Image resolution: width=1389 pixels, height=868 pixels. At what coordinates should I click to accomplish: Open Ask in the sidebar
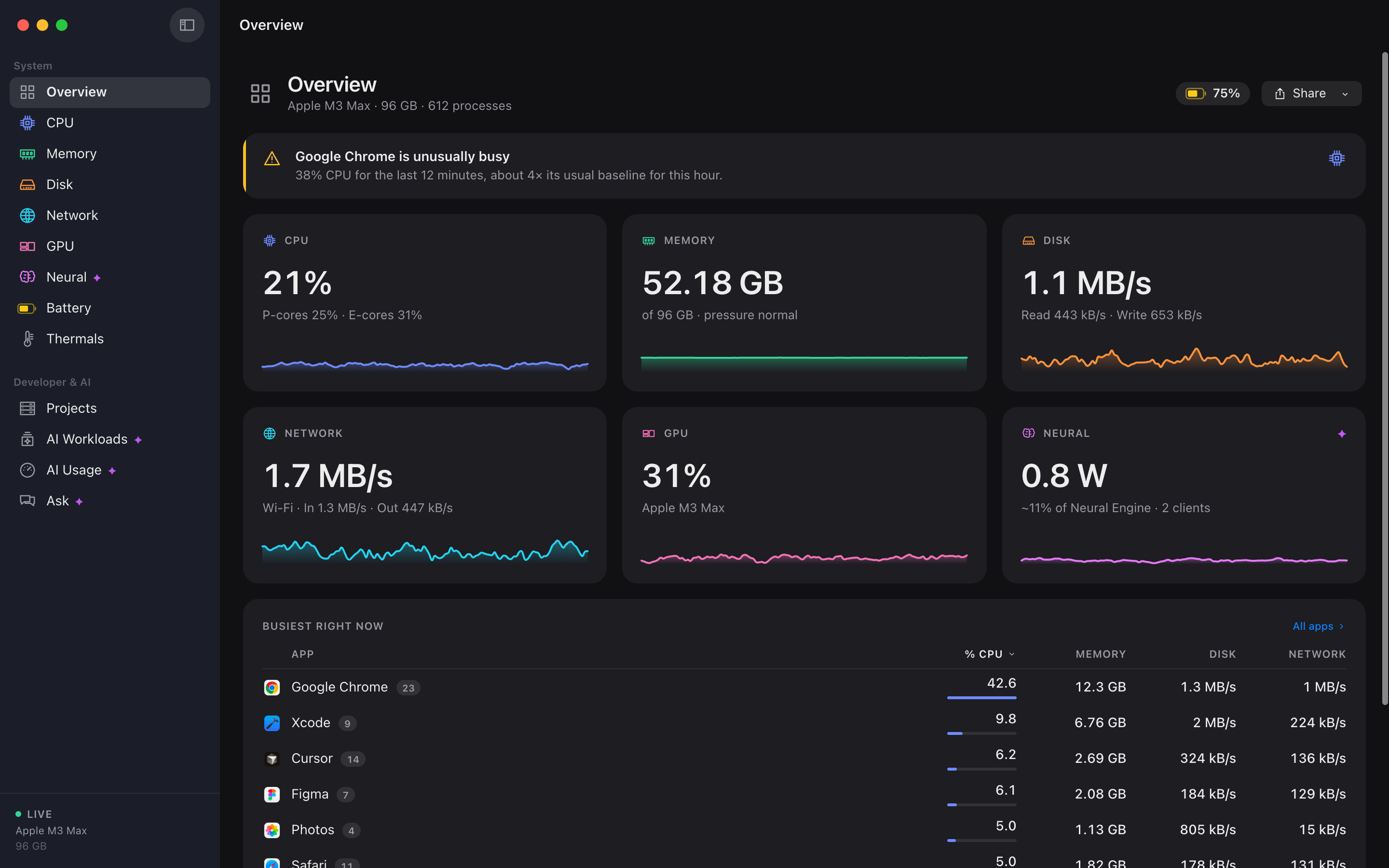pyautogui.click(x=110, y=501)
